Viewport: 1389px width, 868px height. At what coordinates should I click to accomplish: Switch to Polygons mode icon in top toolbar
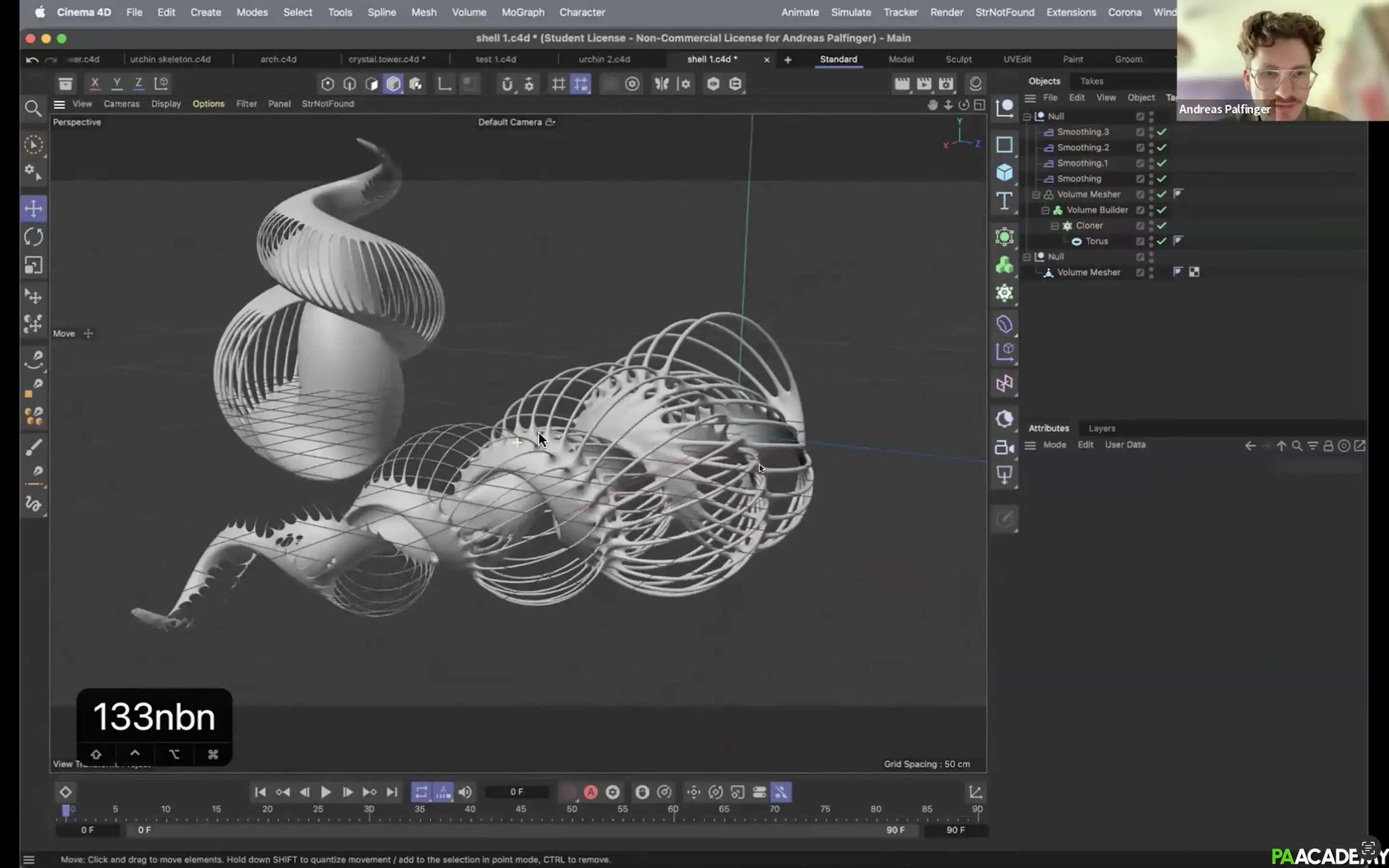(x=372, y=84)
